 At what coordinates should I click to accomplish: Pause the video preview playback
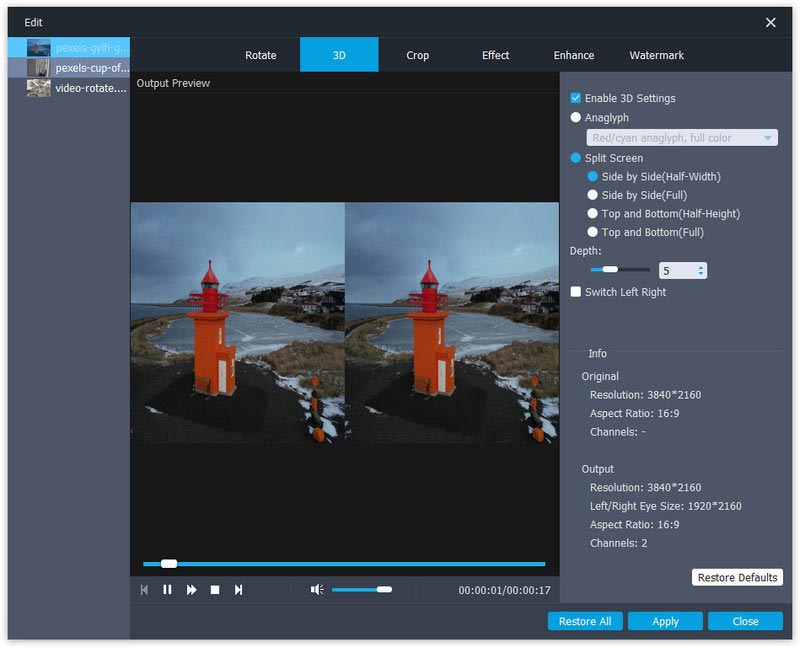point(167,590)
